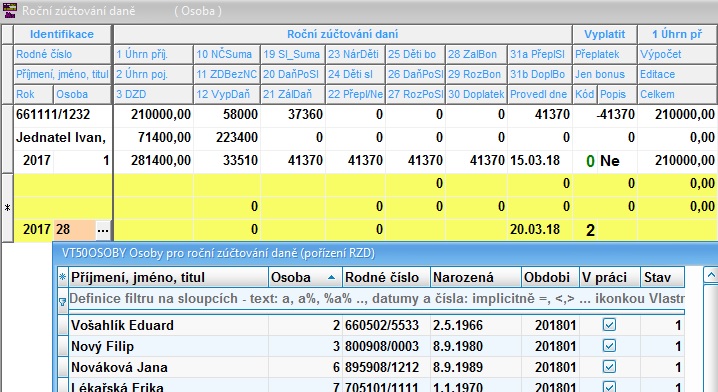Click the birth date 2.5.1966
The height and width of the screenshot is (392, 718).
pyautogui.click(x=458, y=325)
